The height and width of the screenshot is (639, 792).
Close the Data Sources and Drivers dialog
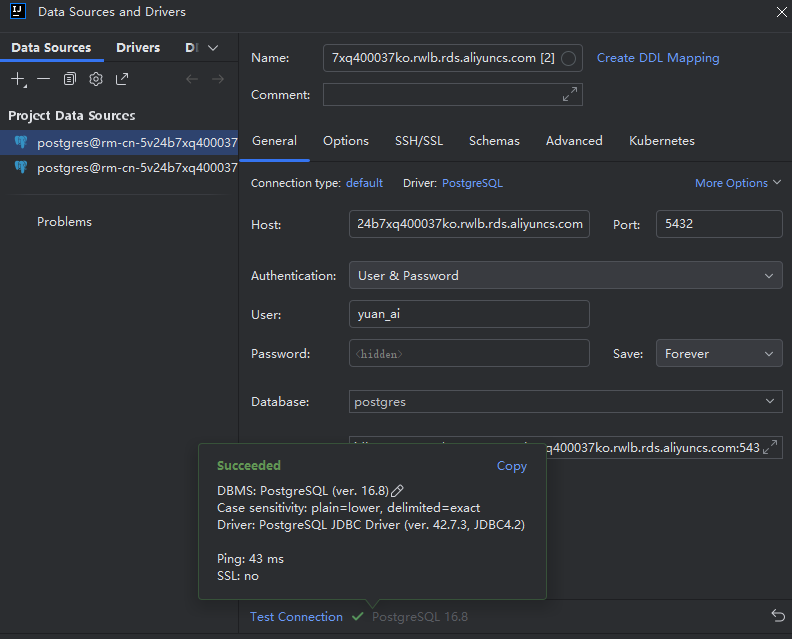[x=781, y=12]
